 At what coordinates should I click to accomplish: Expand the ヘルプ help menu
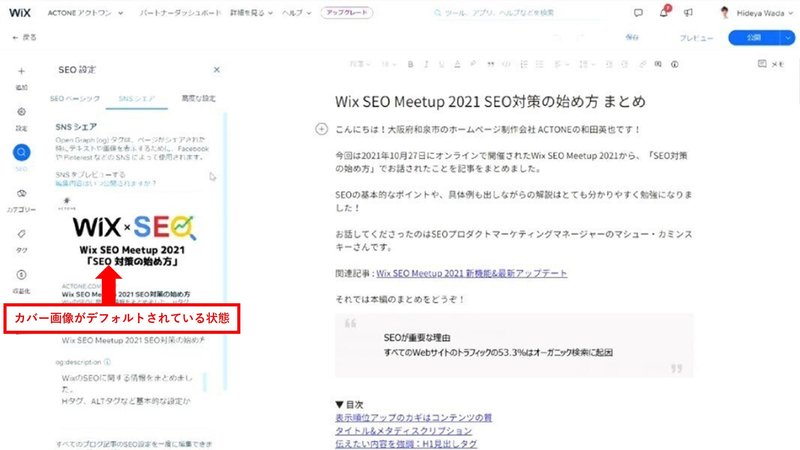[296, 13]
